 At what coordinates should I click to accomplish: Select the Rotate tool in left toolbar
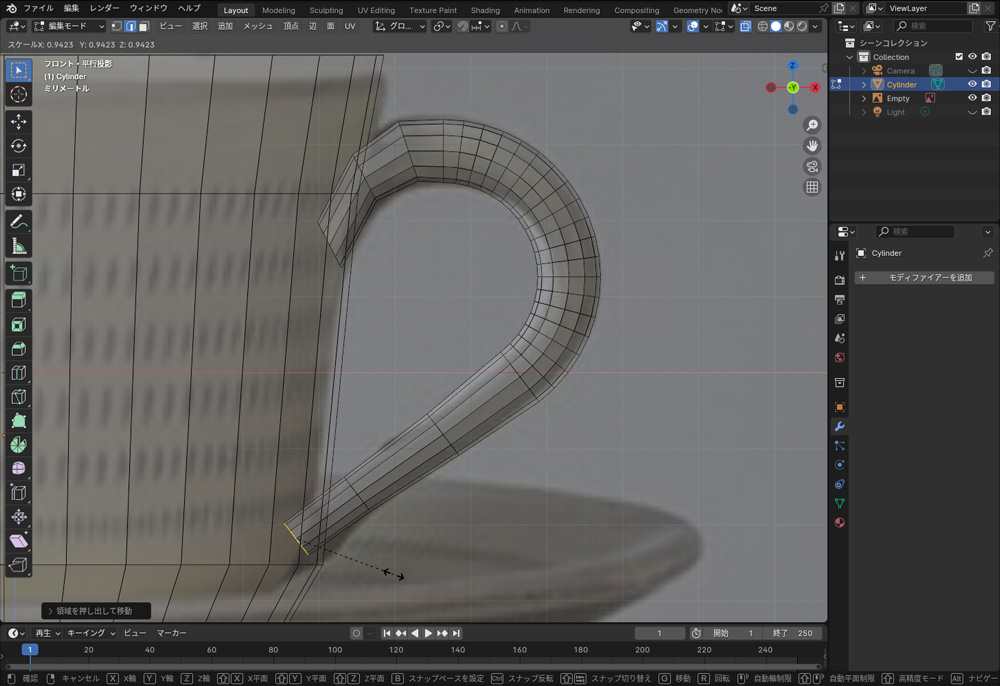[x=18, y=146]
